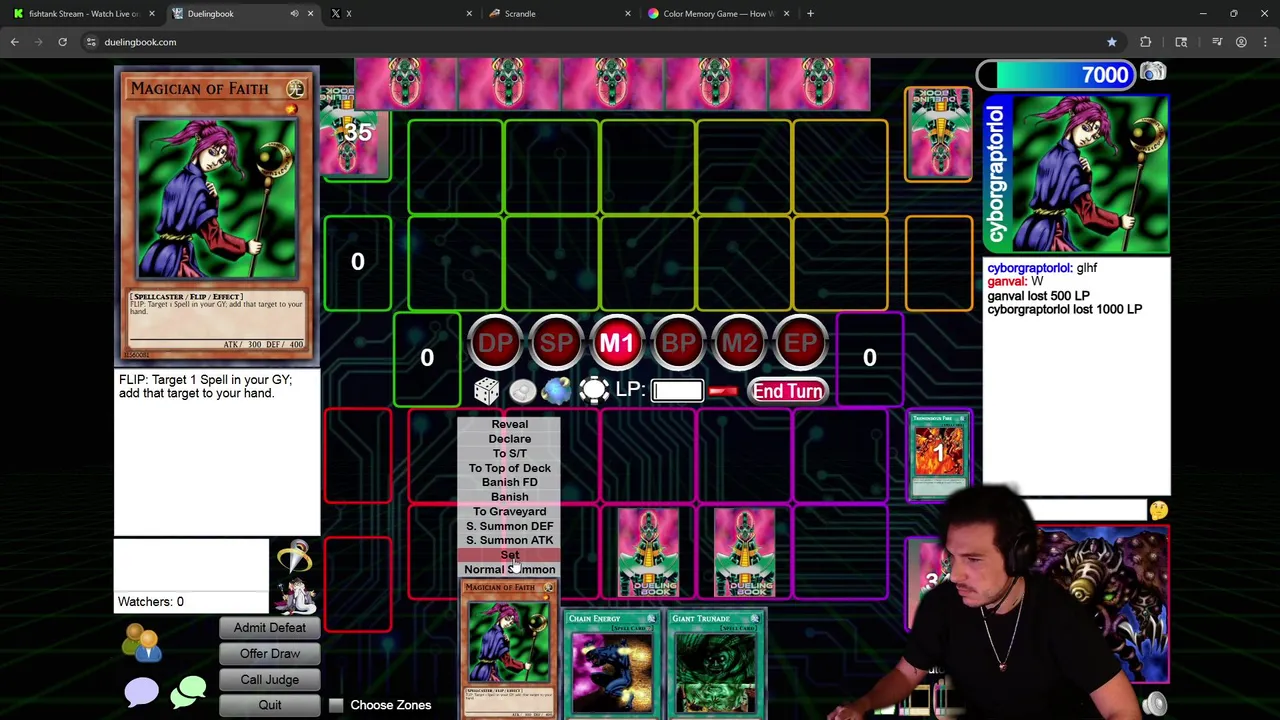The height and width of the screenshot is (720, 1280).
Task: Click the Admit Defeat button
Action: tap(270, 628)
